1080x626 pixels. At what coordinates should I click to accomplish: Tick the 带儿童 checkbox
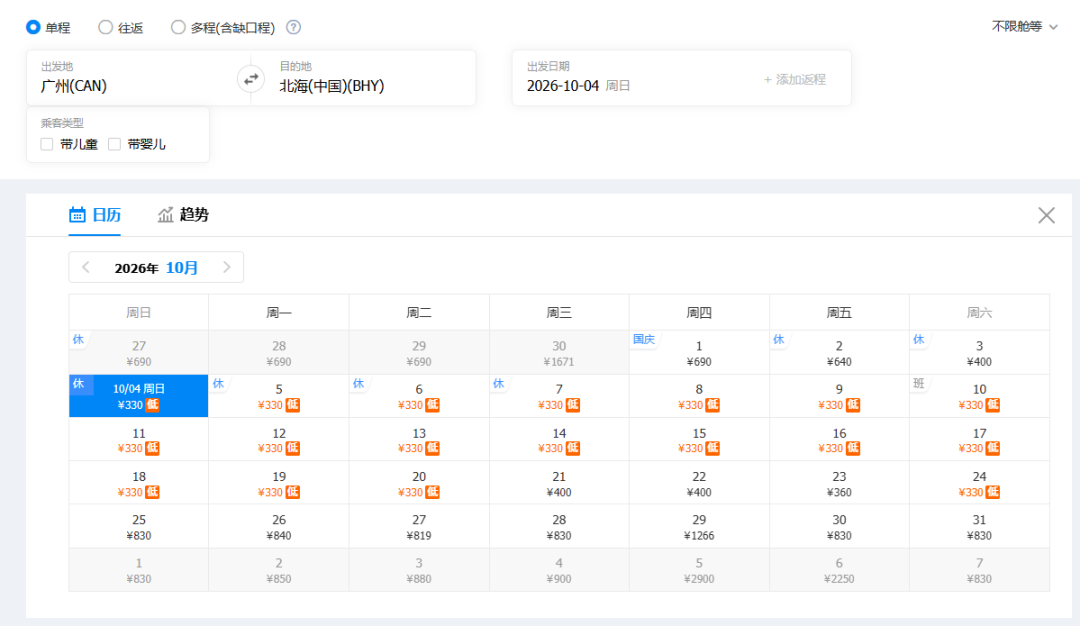[x=47, y=144]
